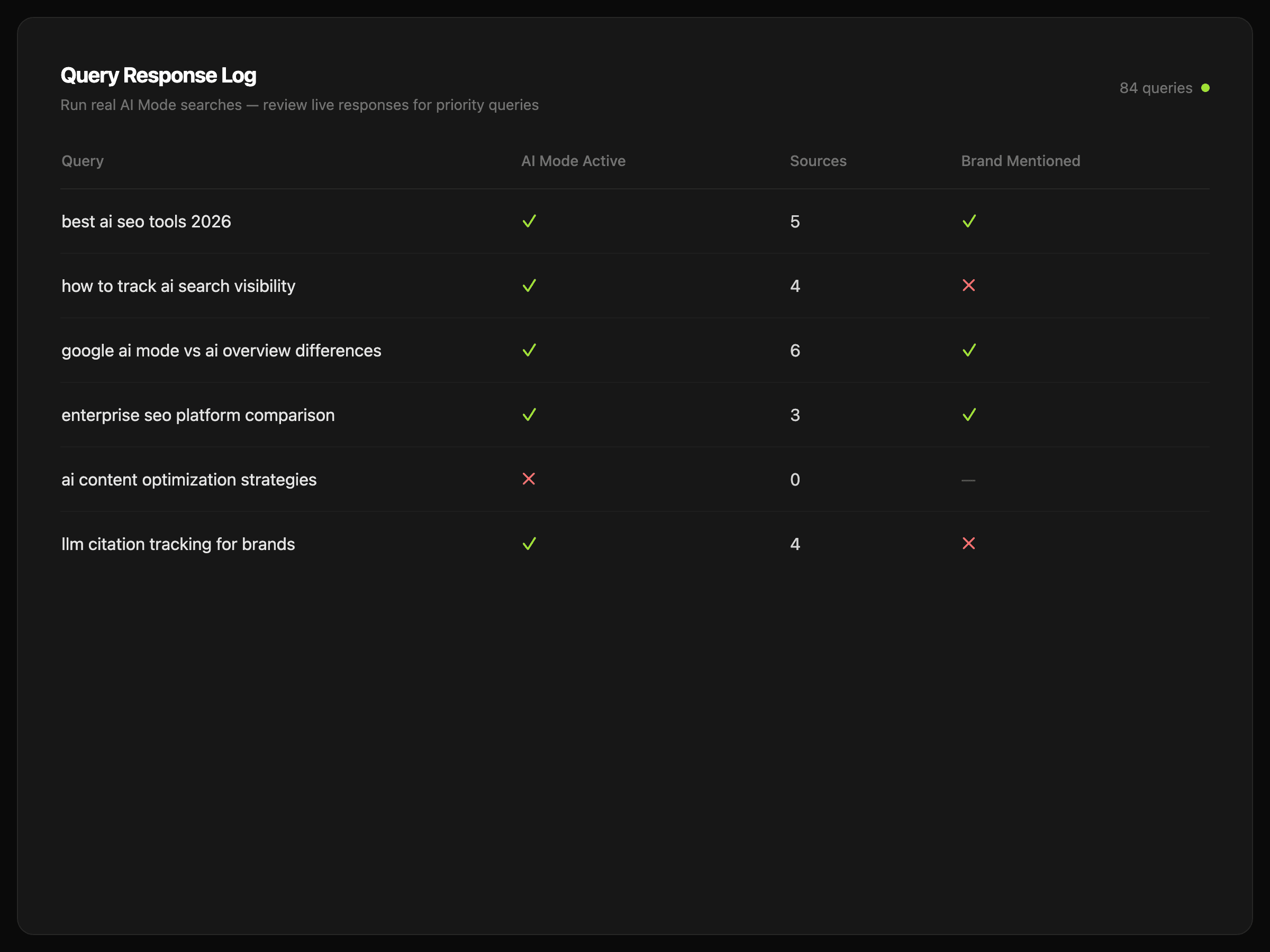Click AI Mode checkmark for llm citation tracking
Image resolution: width=1270 pixels, height=952 pixels.
[x=529, y=544]
